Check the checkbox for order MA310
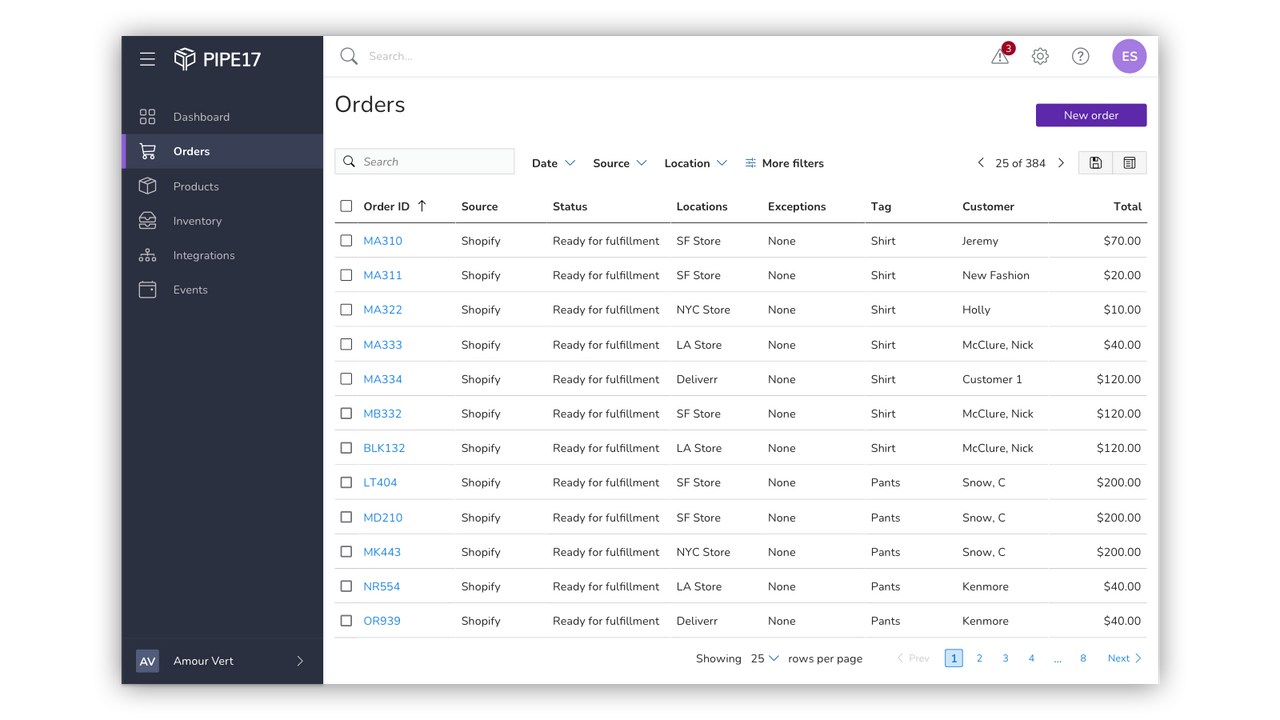 point(345,240)
